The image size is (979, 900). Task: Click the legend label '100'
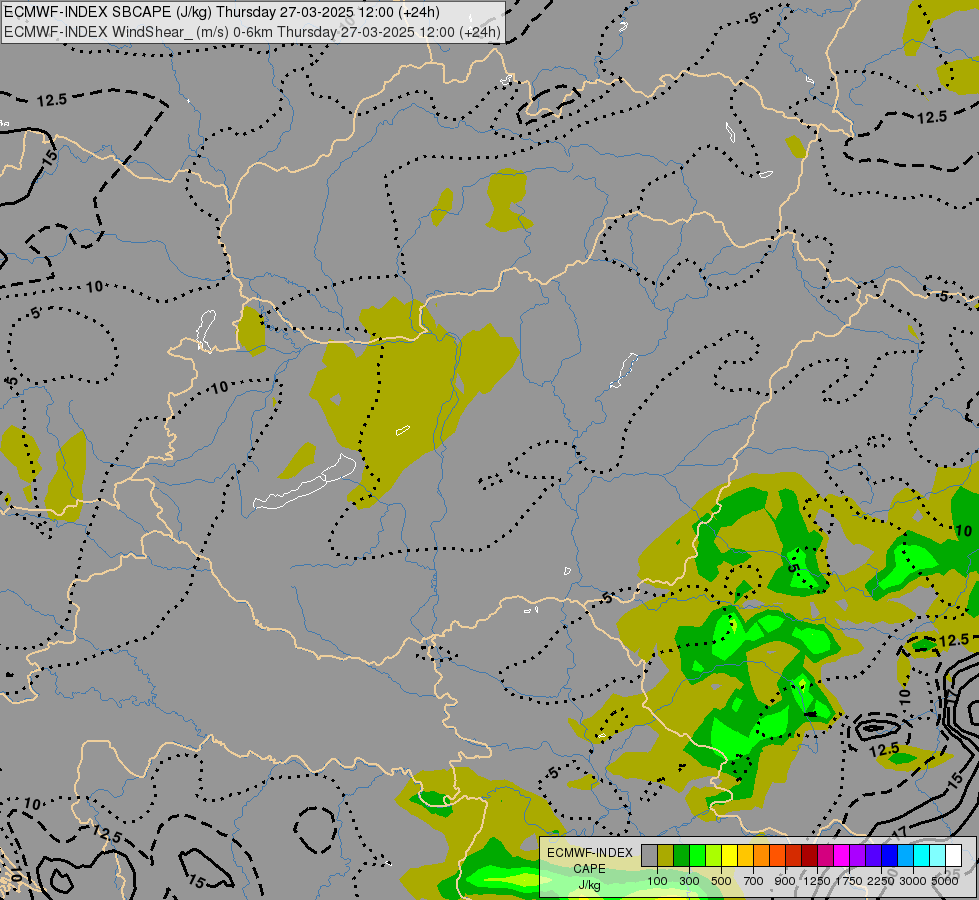(657, 881)
